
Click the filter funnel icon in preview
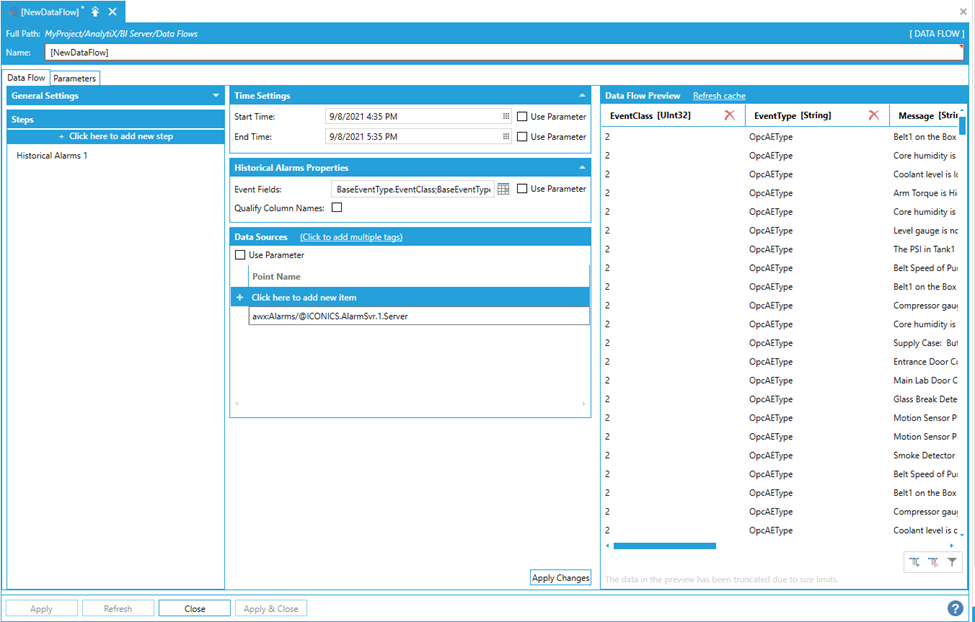tap(952, 563)
